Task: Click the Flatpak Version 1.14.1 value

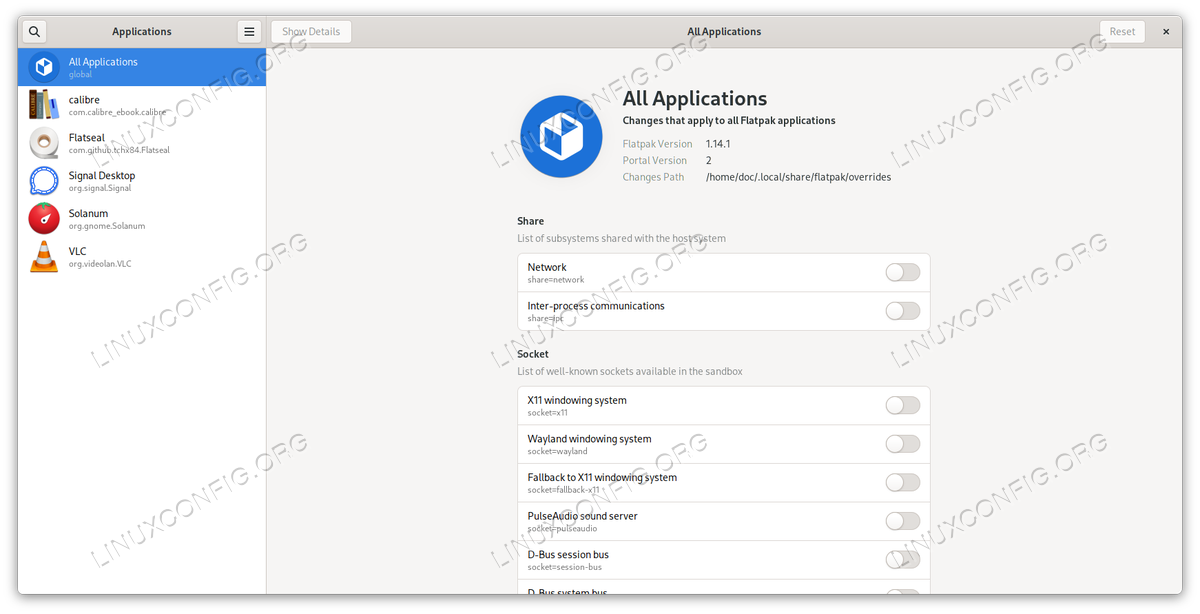Action: point(718,144)
